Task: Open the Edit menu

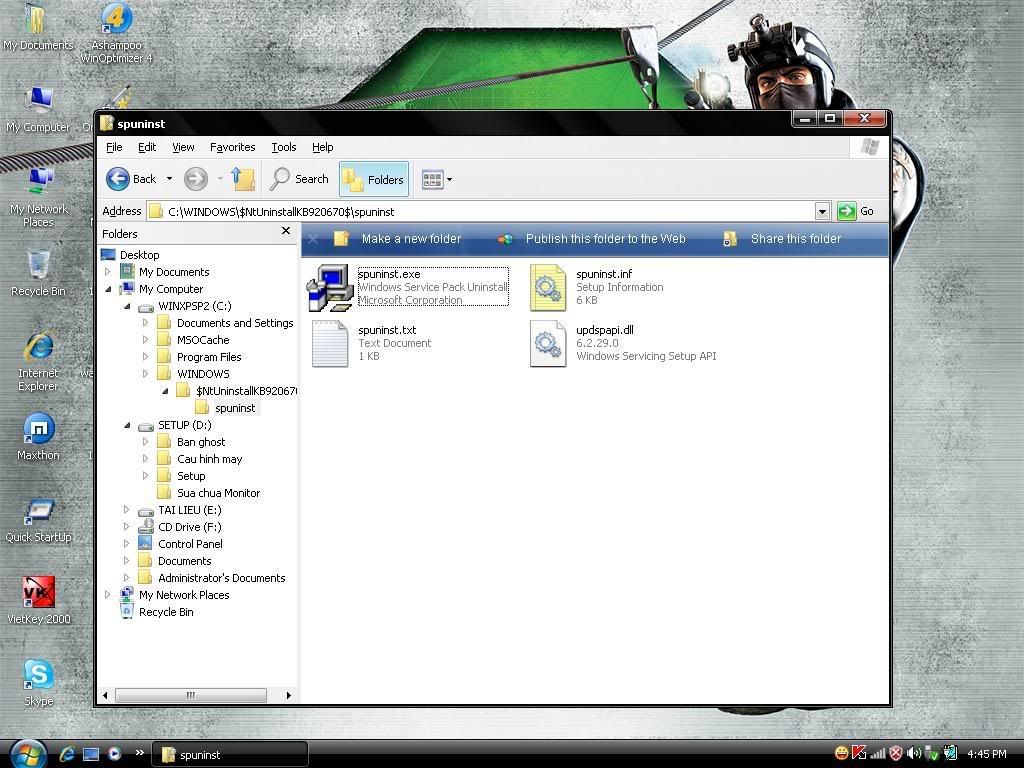Action: coord(147,148)
